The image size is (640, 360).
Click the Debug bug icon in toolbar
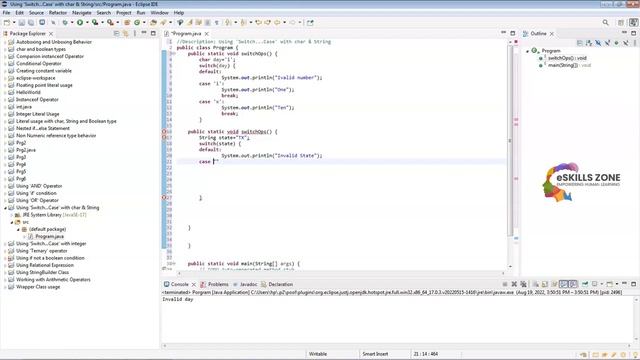[65, 23]
